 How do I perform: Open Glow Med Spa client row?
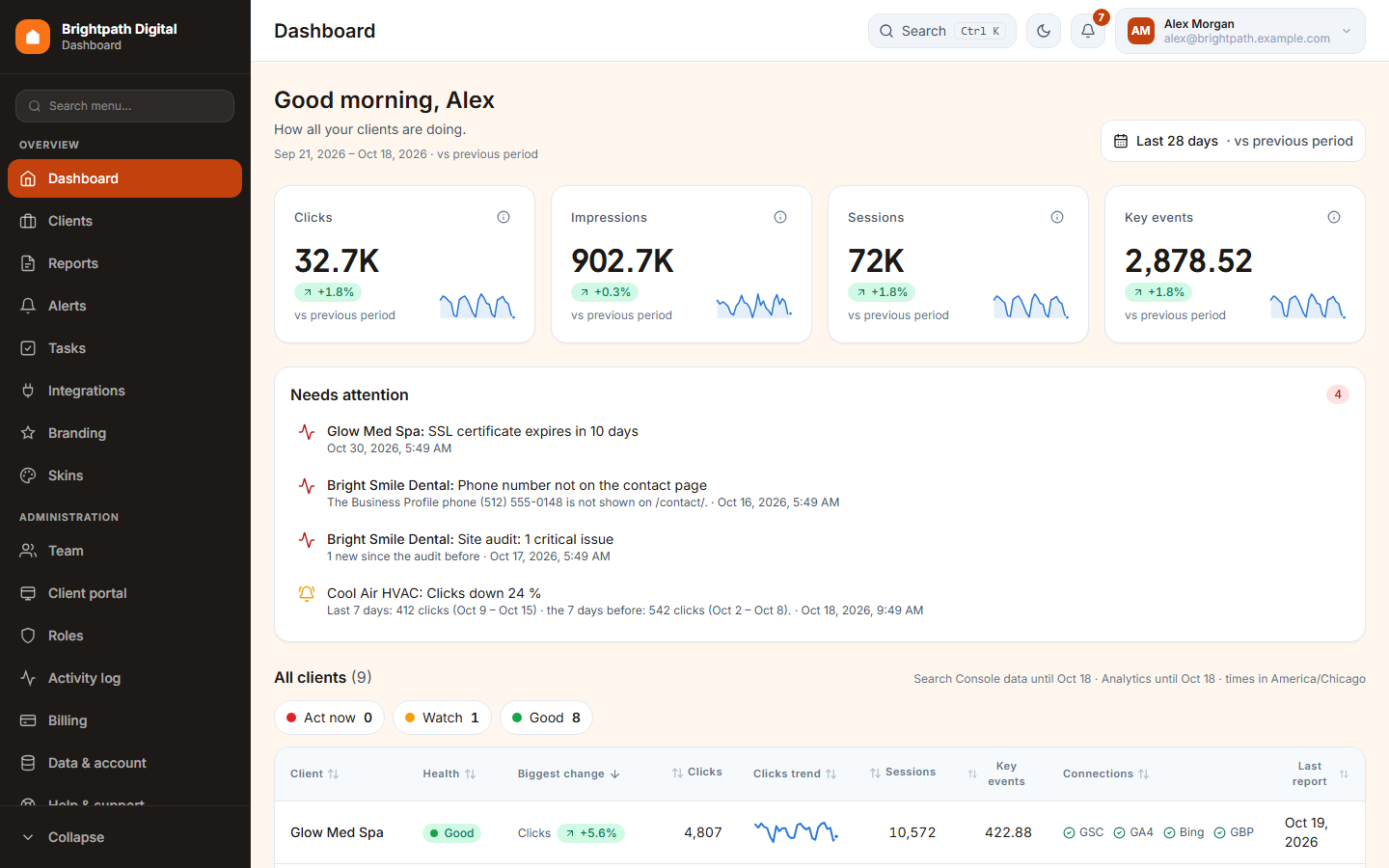pyautogui.click(x=820, y=832)
